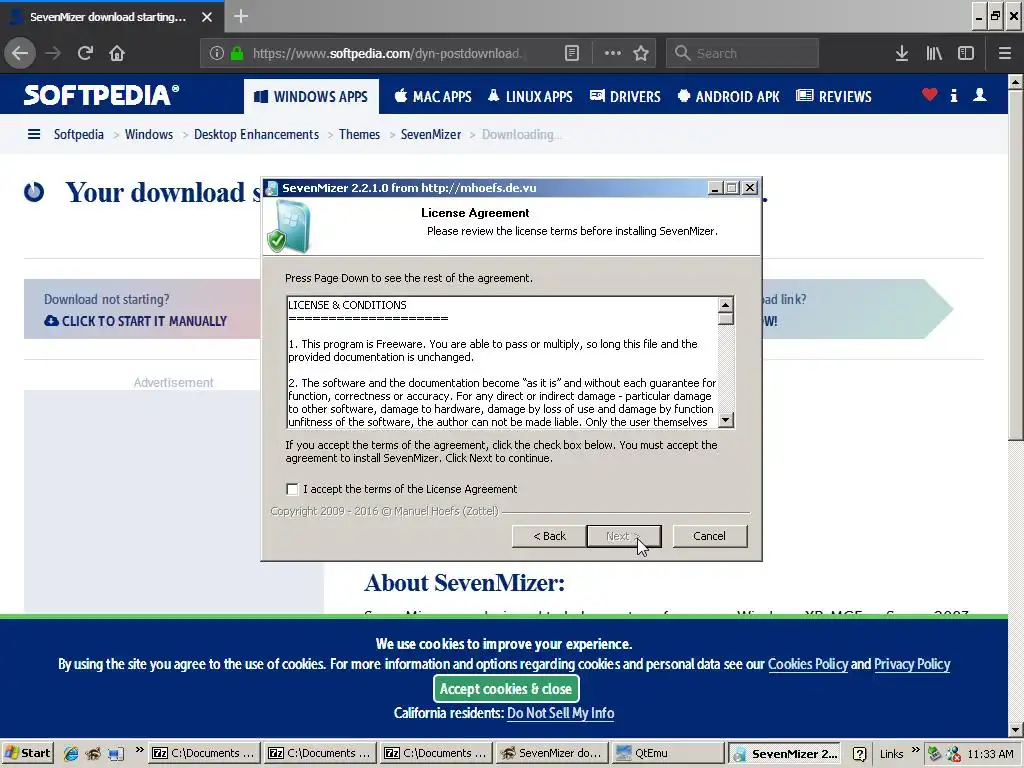Screen dimensions: 1024x768
Task: Click the Softpedia info icon
Action: (x=954, y=95)
